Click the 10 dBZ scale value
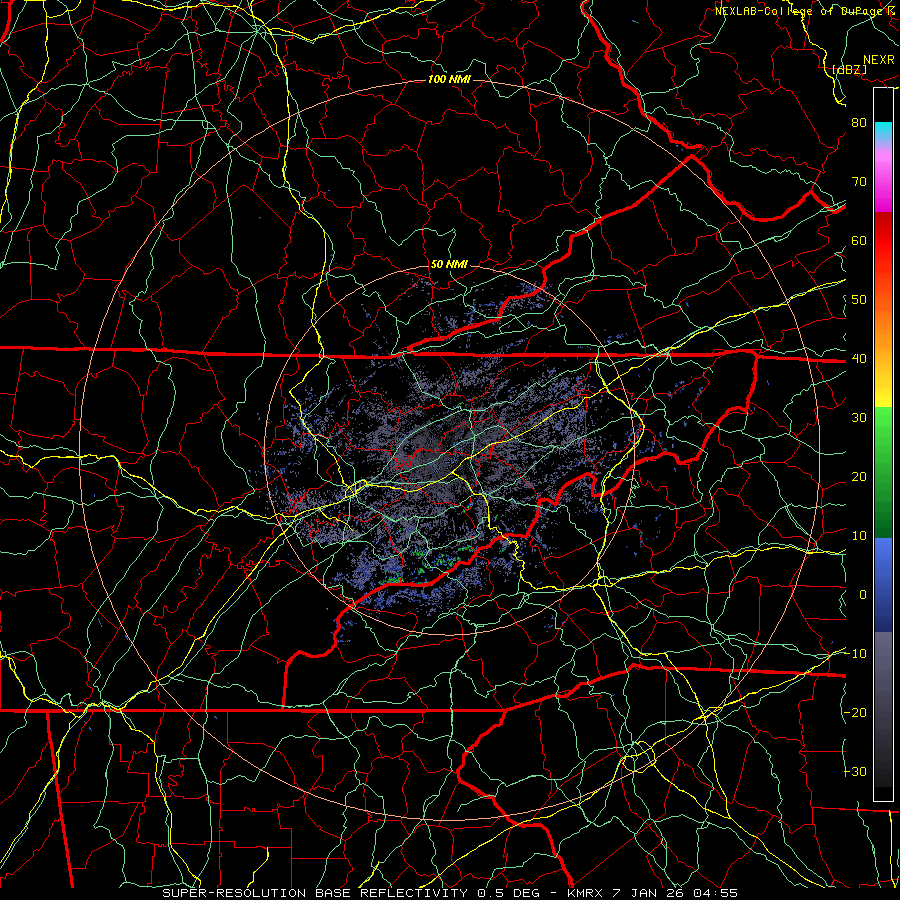Viewport: 900px width, 900px height. pos(859,536)
